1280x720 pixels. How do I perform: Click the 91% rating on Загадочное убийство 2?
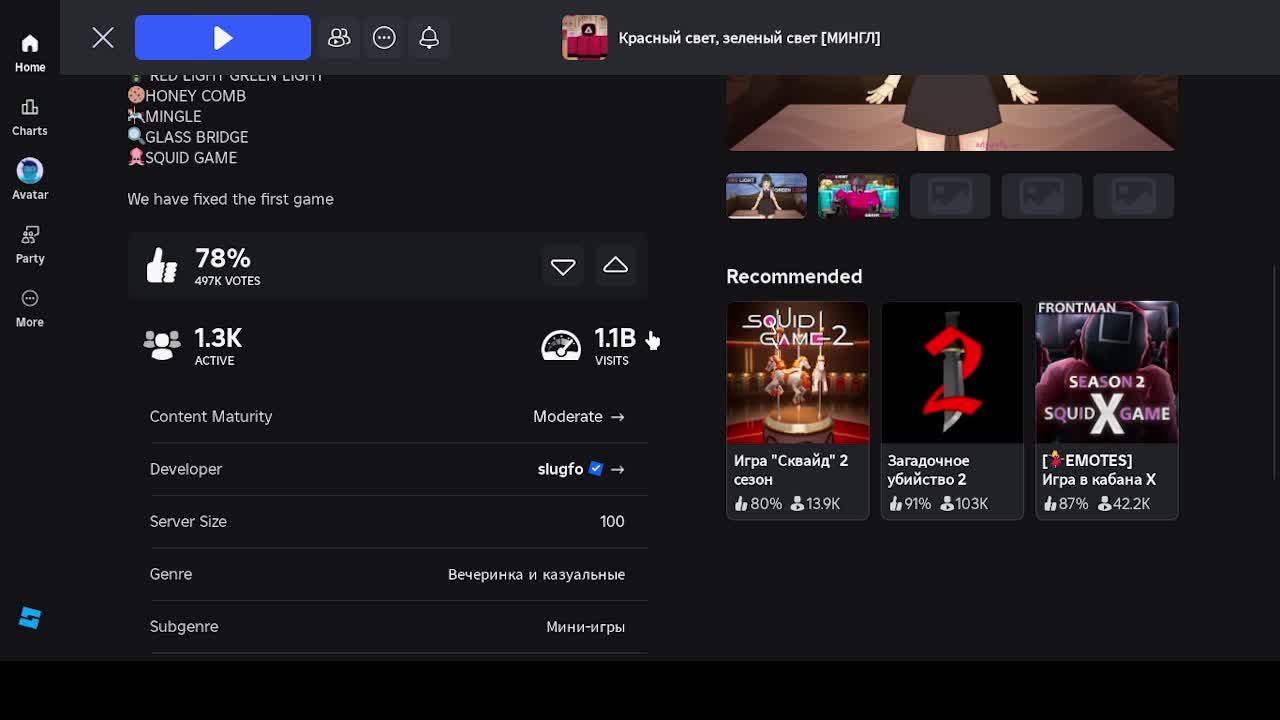point(908,504)
